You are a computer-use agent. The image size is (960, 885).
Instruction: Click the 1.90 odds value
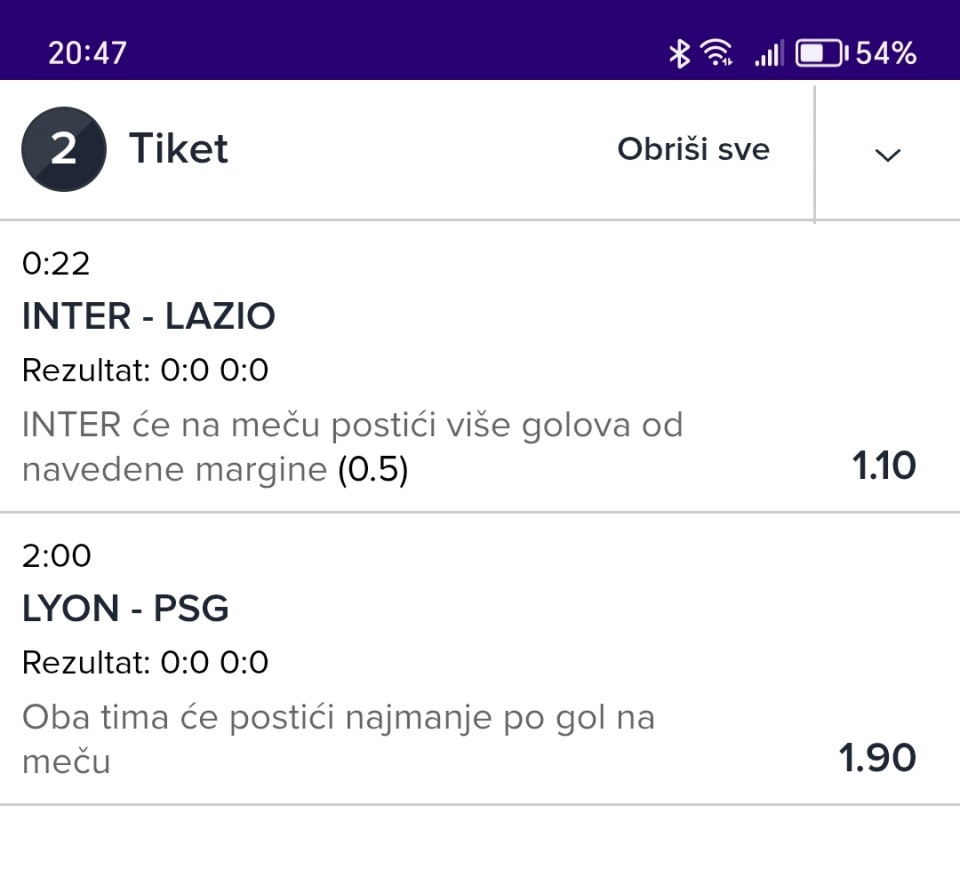pos(877,759)
